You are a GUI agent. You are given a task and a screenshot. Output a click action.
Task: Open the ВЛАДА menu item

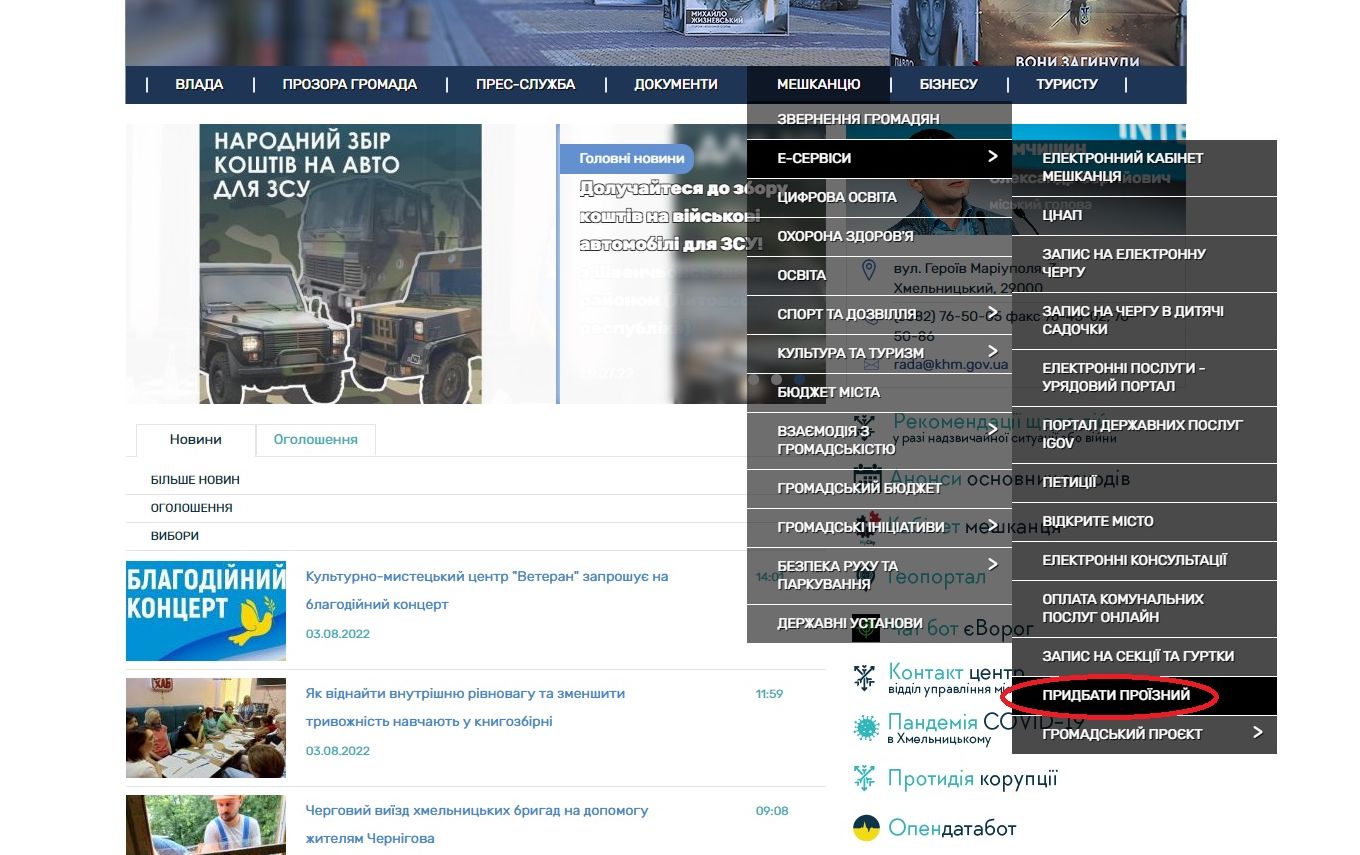coord(199,85)
